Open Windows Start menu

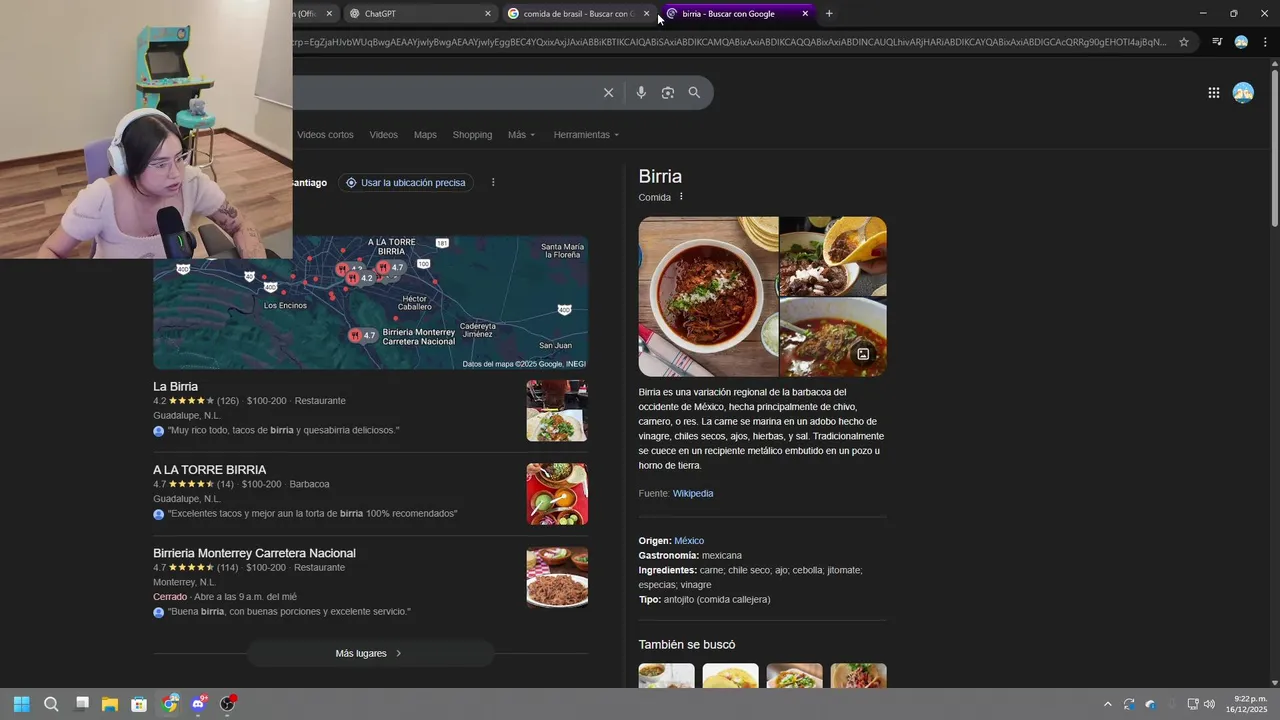[x=22, y=704]
